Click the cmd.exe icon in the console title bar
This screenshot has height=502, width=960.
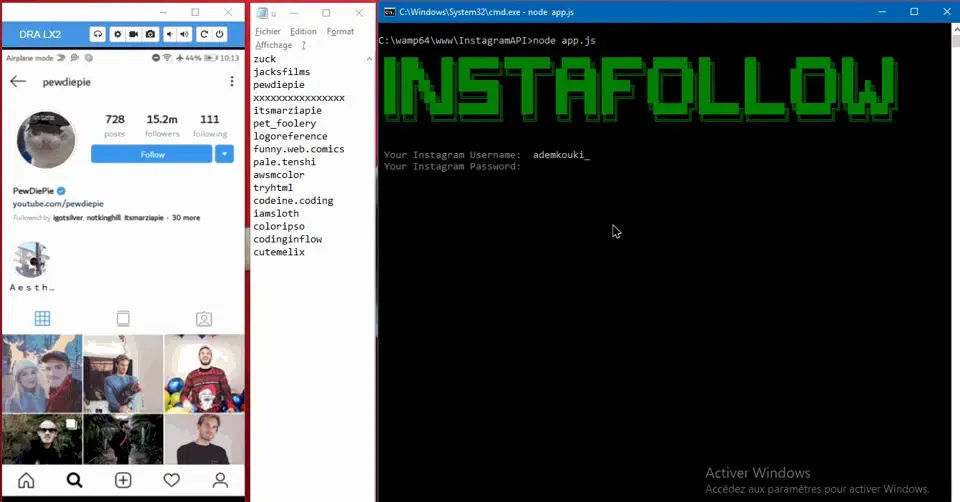(389, 12)
